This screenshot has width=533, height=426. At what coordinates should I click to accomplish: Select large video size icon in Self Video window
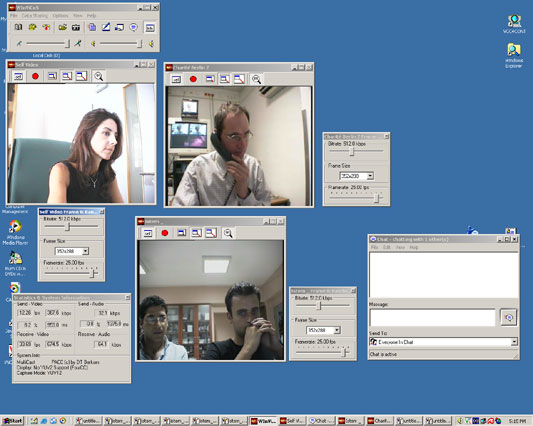click(x=81, y=76)
